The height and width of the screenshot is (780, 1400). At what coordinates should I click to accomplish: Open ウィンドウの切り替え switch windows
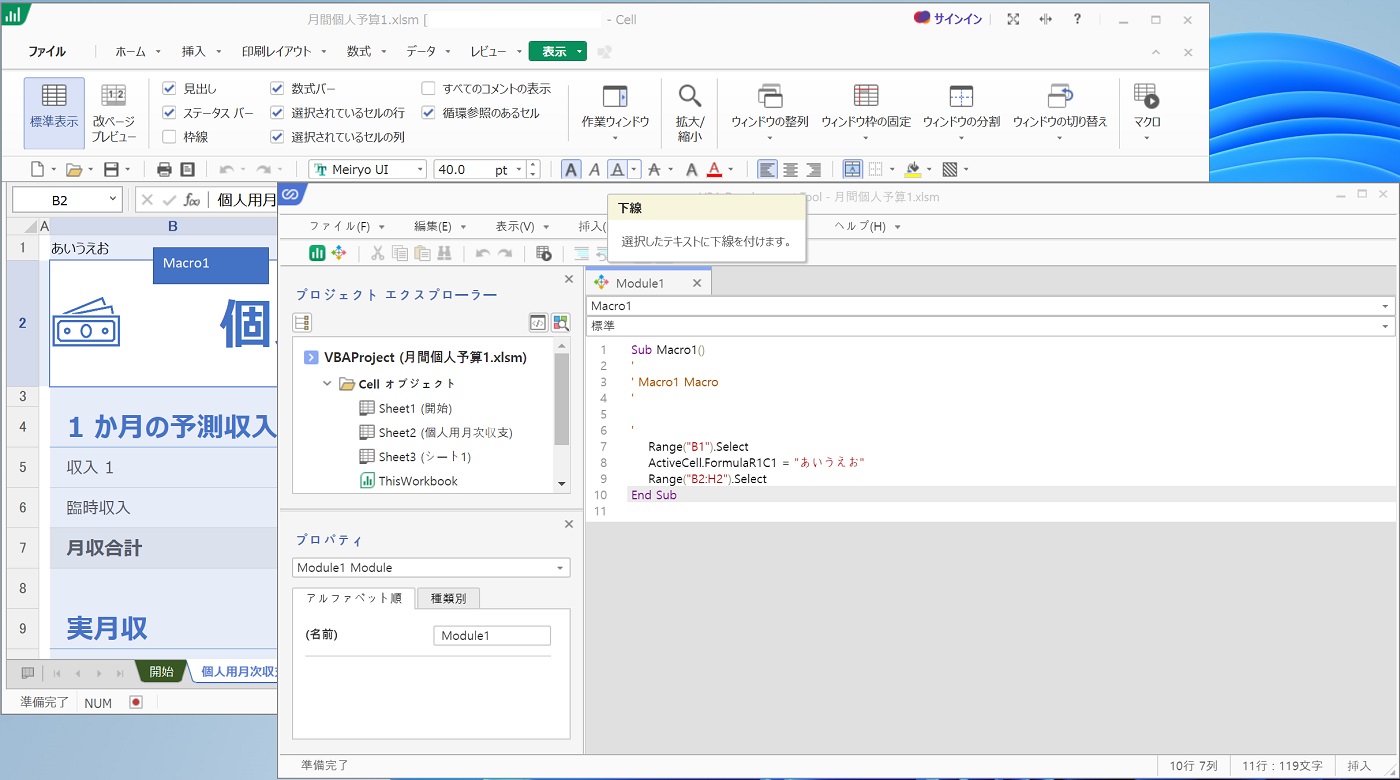pos(1060,113)
